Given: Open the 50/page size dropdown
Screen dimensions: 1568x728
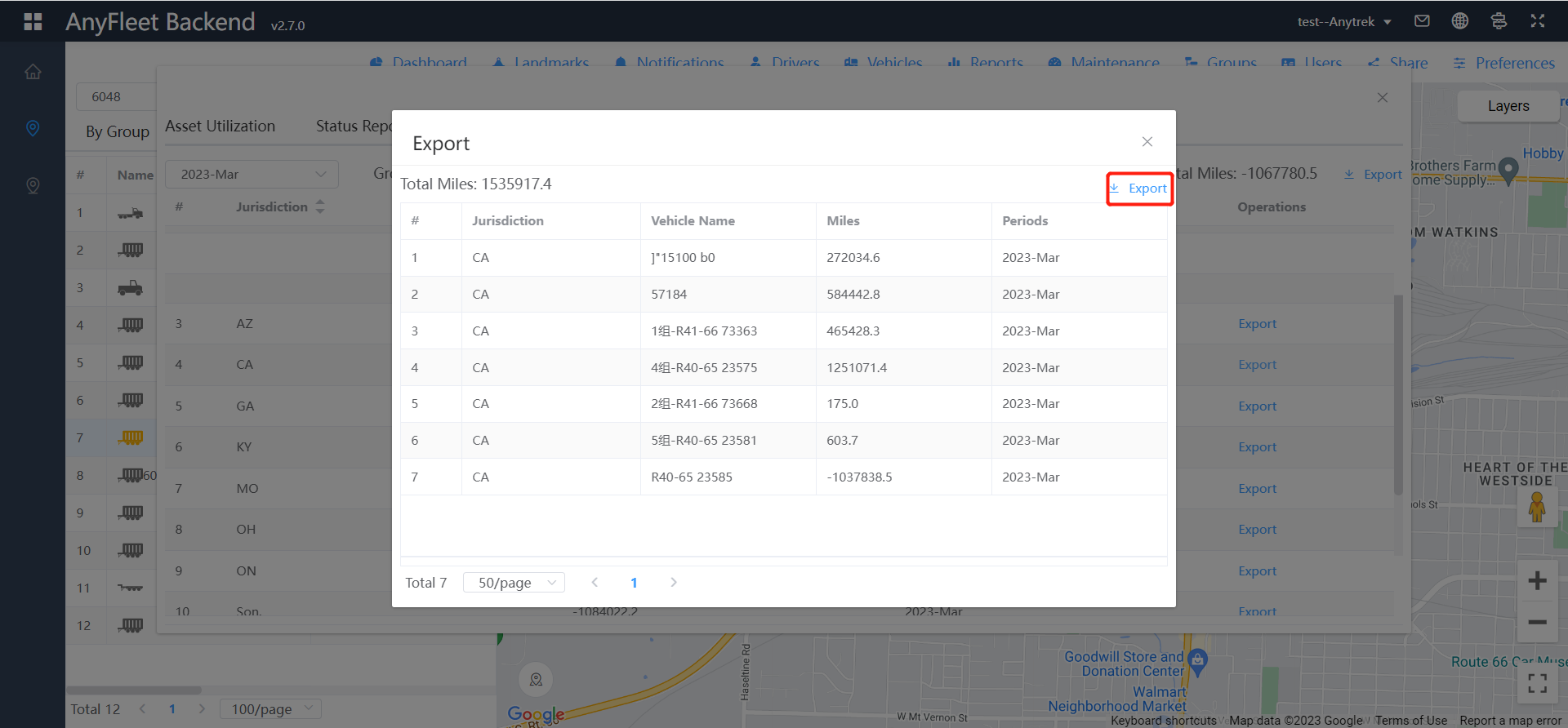Looking at the screenshot, I should point(514,583).
